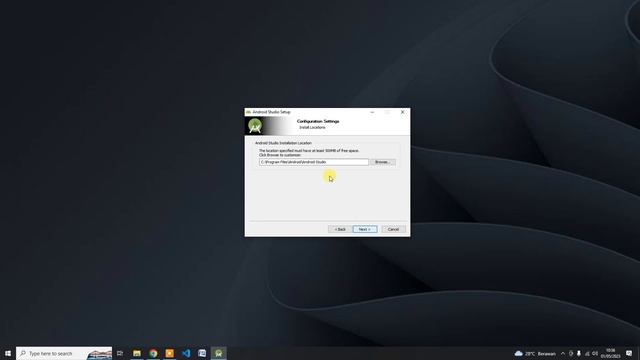Screen dimensions: 640x360
Task: Click the Android Studio Setup title icon
Action: [248, 112]
